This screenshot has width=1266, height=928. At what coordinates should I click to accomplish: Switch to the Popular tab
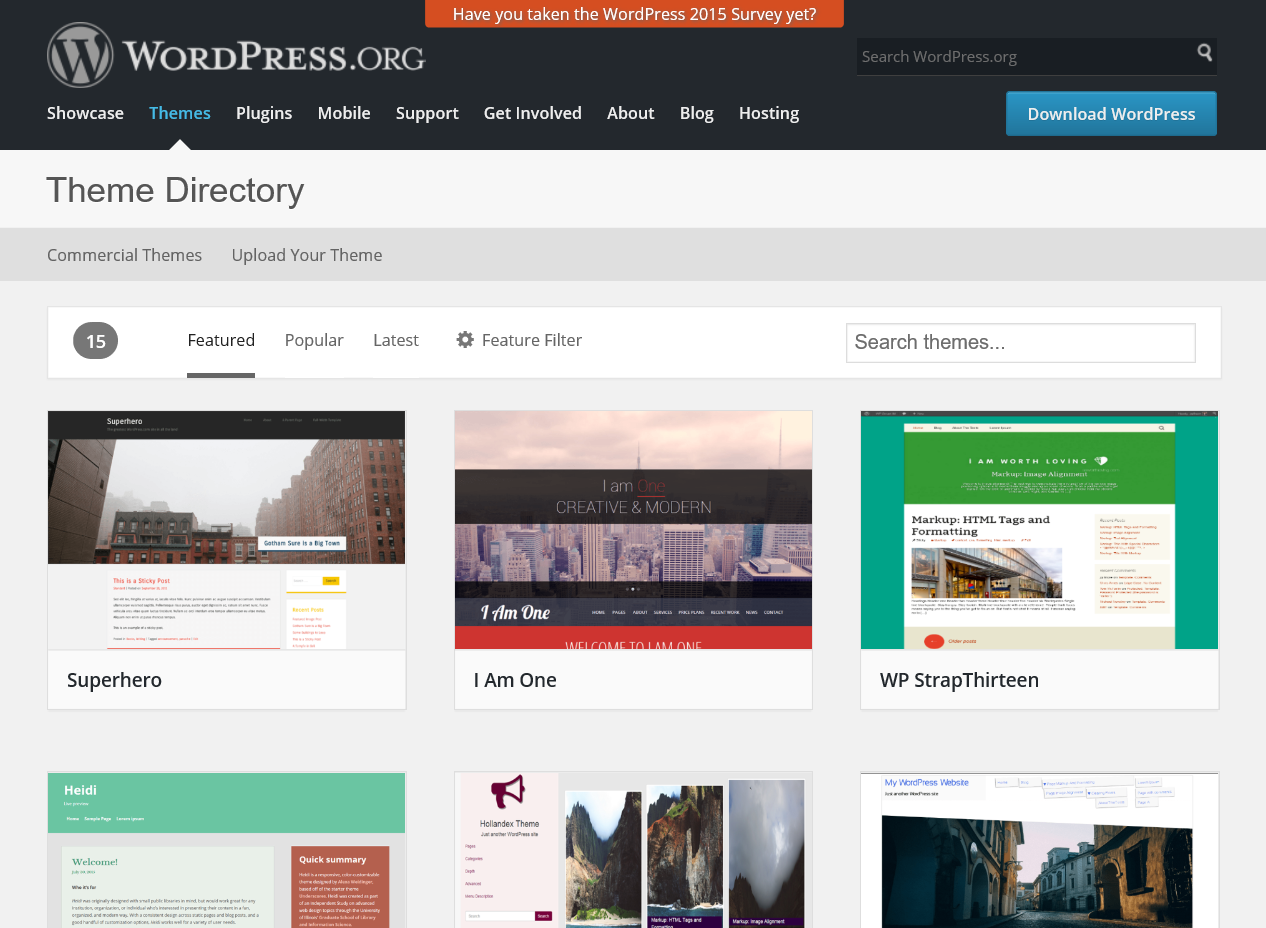[314, 340]
